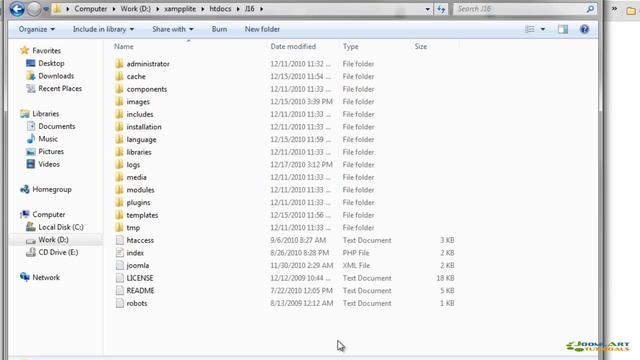Select the LICENSE file name
This screenshot has height=360, width=640.
point(140,278)
